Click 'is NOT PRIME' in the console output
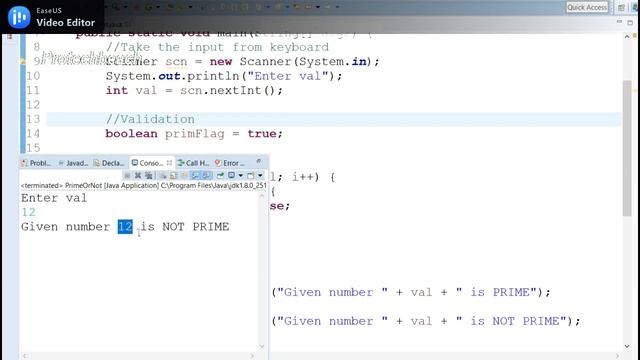Image resolution: width=640 pixels, height=360 pixels. point(185,227)
